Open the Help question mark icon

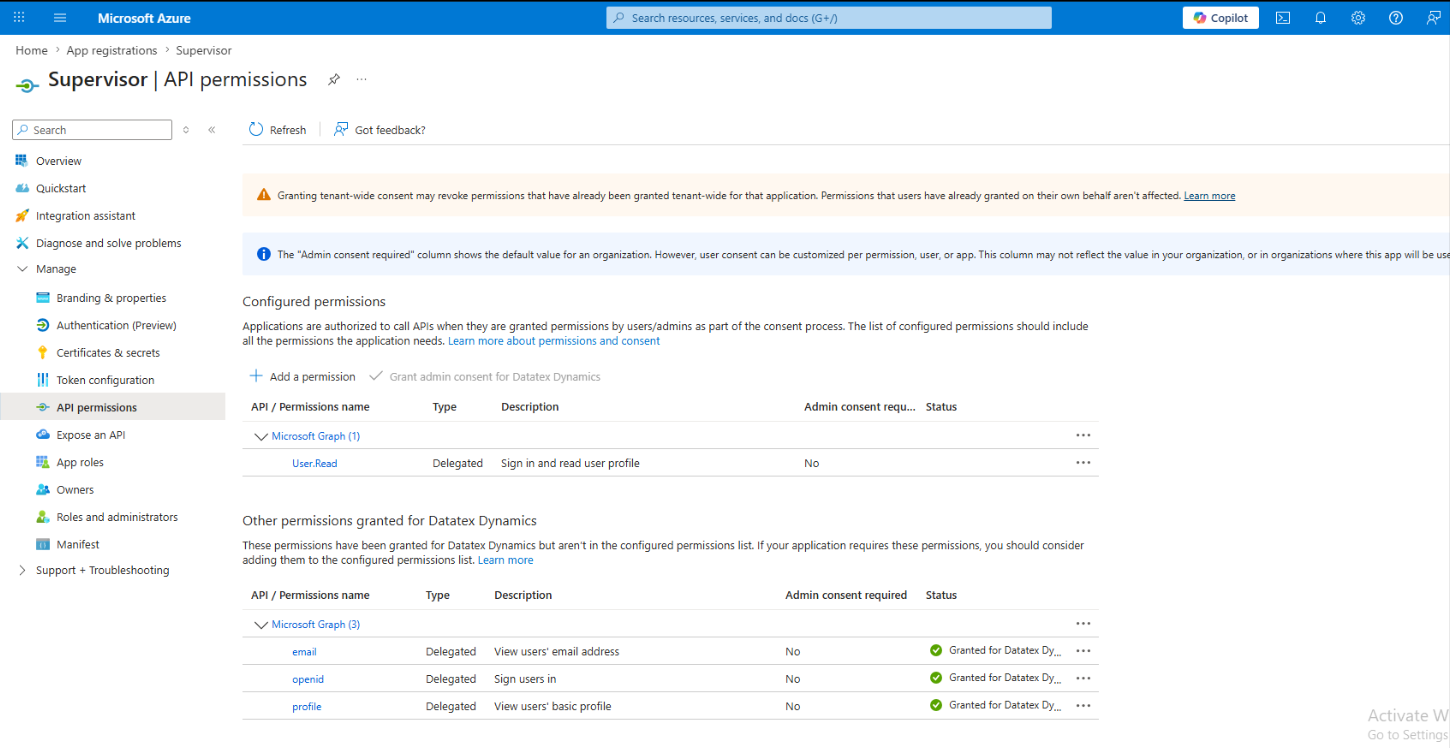[1396, 18]
